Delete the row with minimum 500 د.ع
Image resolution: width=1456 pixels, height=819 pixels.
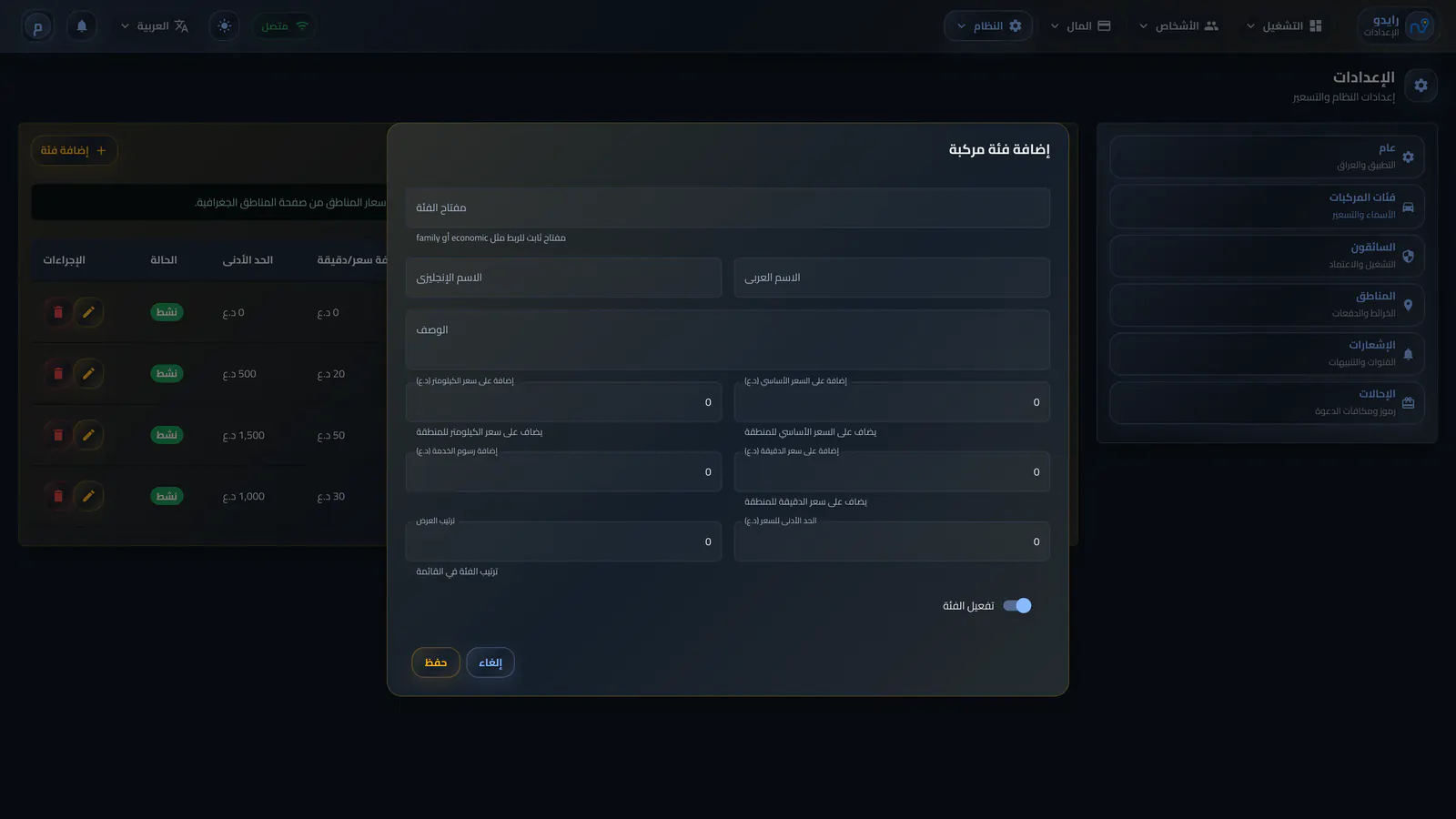(x=58, y=374)
